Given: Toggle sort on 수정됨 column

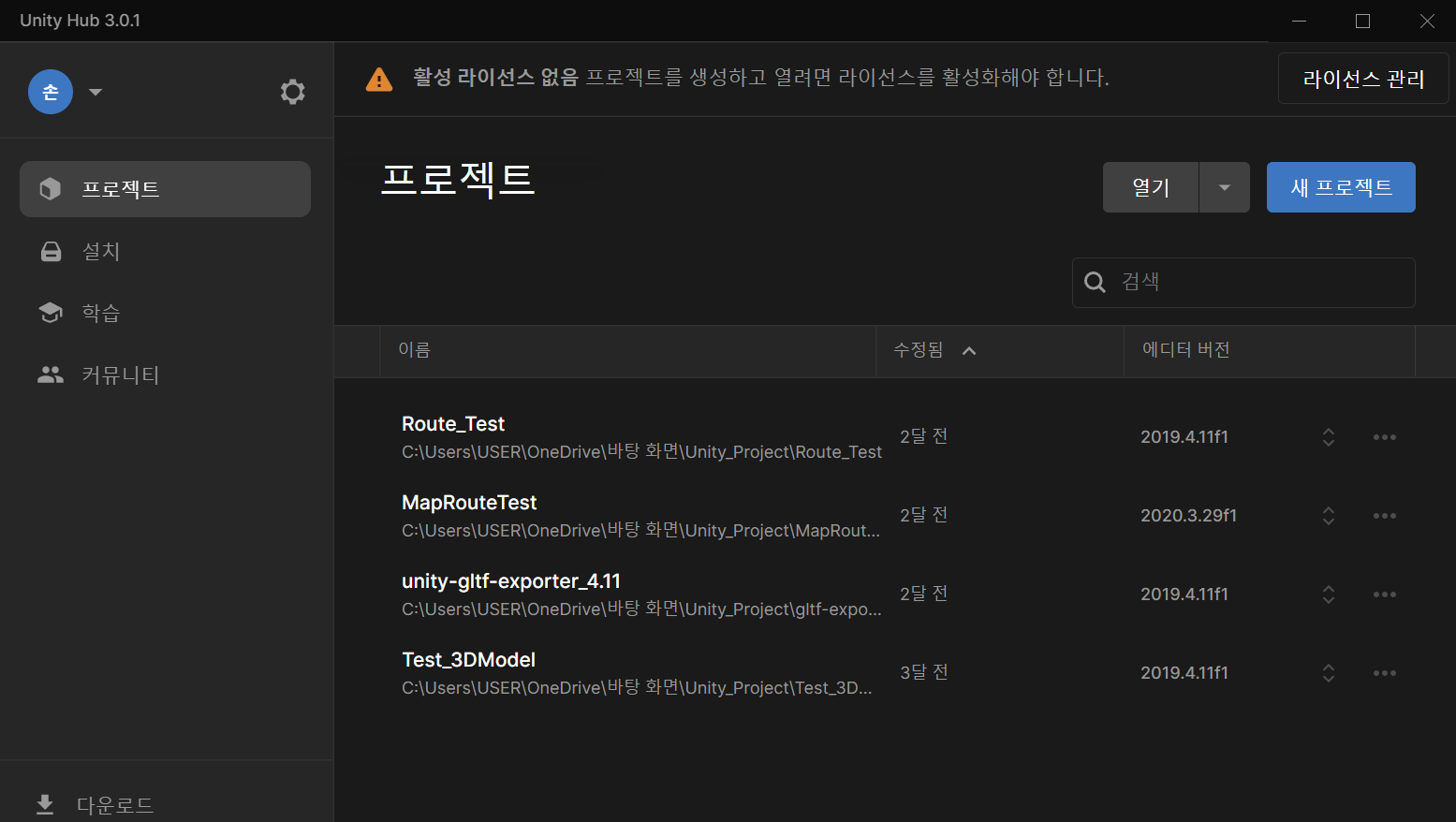Looking at the screenshot, I should 919,350.
